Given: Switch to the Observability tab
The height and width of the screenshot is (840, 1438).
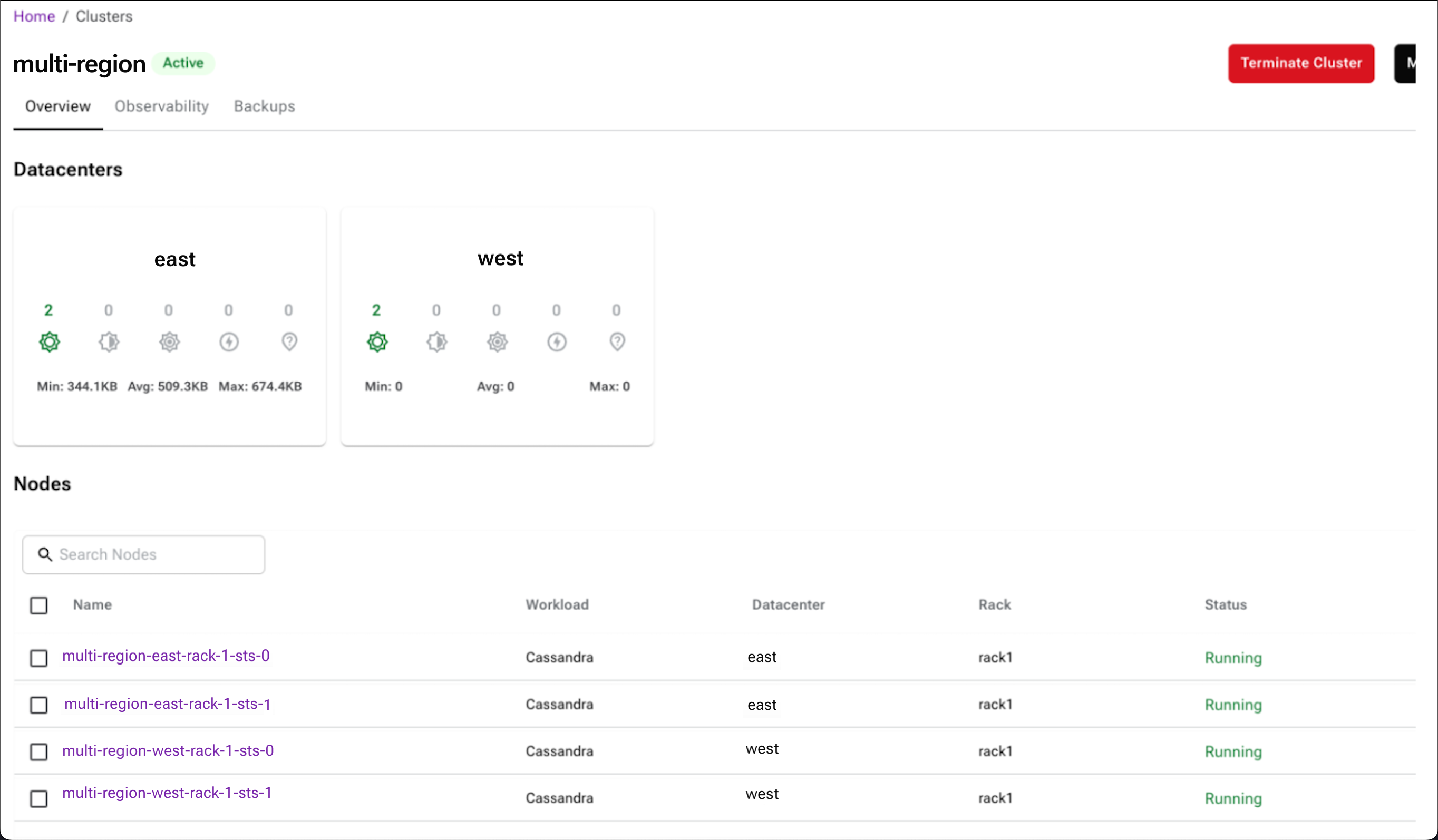Looking at the screenshot, I should (x=160, y=106).
